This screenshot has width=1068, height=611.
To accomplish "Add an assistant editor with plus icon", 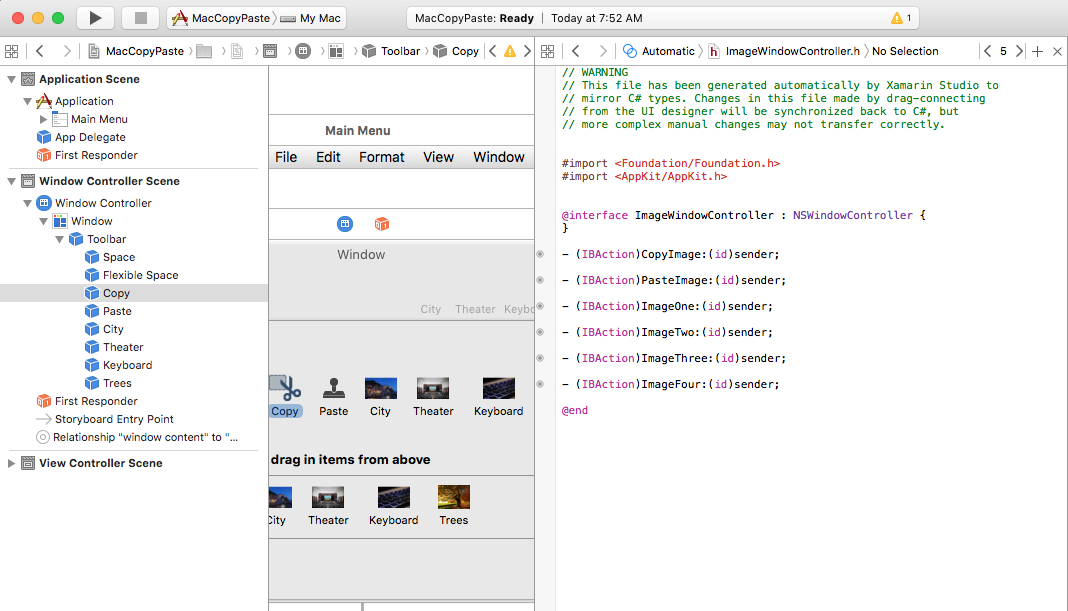I will [x=1037, y=51].
